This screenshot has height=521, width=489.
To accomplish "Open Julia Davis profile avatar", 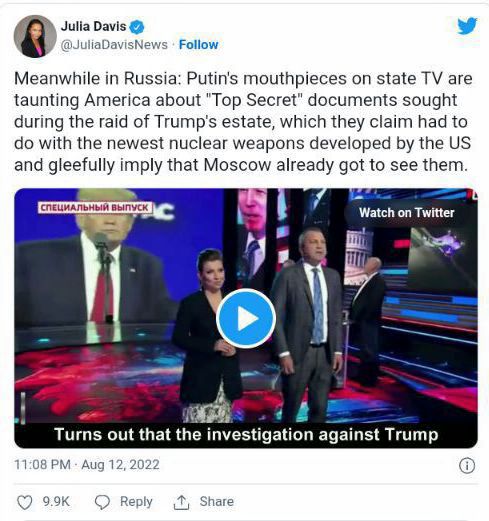I will pyautogui.click(x=35, y=36).
